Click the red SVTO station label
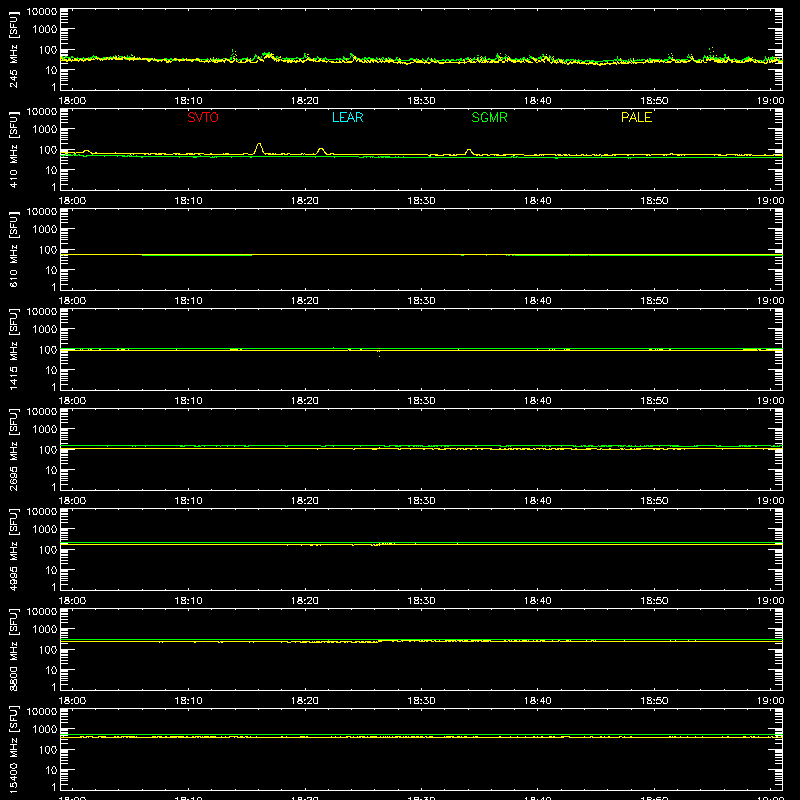The width and height of the screenshot is (800, 800). pyautogui.click(x=203, y=117)
